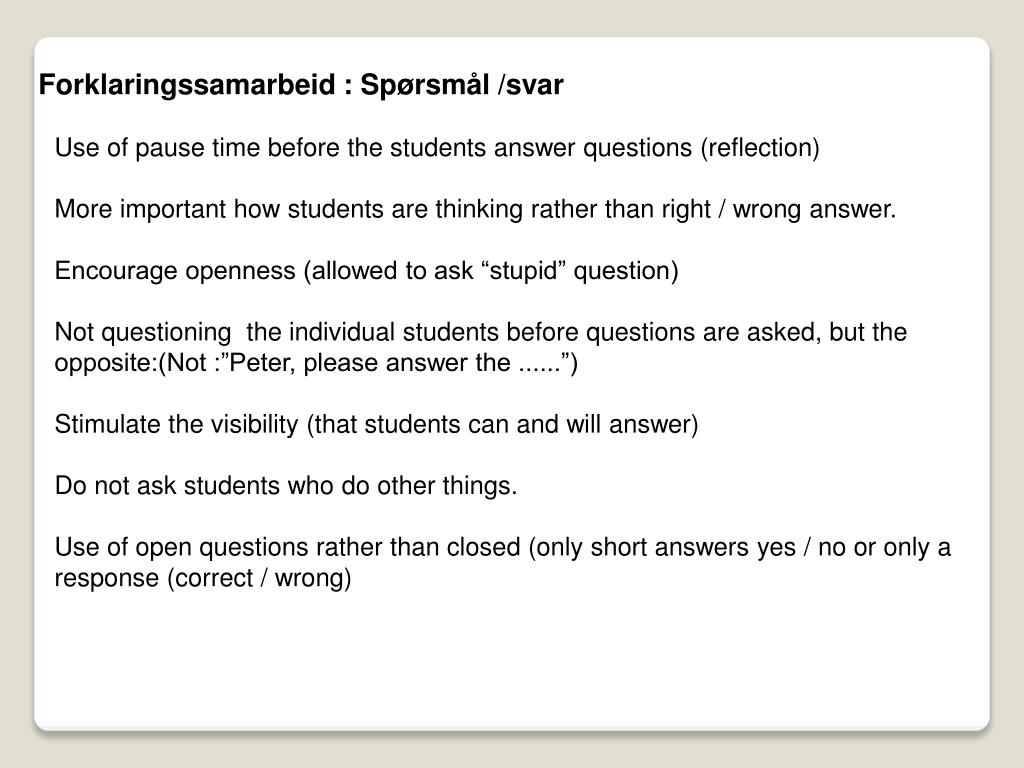Select the word 'reflection' in parentheses
The height and width of the screenshot is (768, 1024).
[760, 148]
